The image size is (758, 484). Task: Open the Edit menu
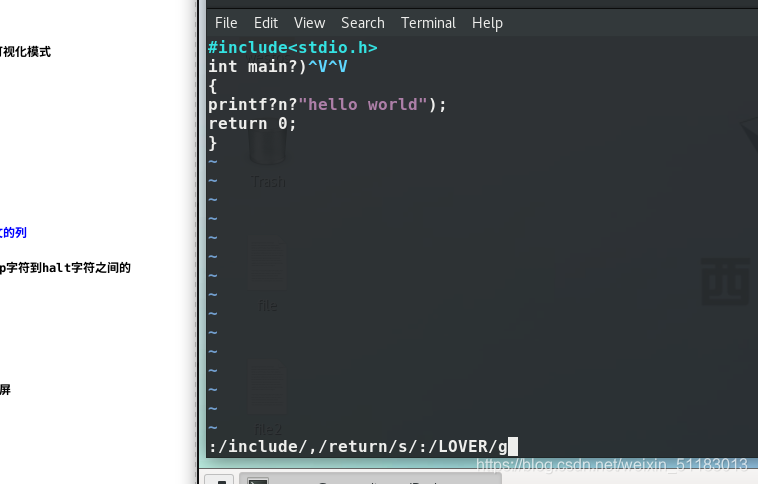coord(266,23)
